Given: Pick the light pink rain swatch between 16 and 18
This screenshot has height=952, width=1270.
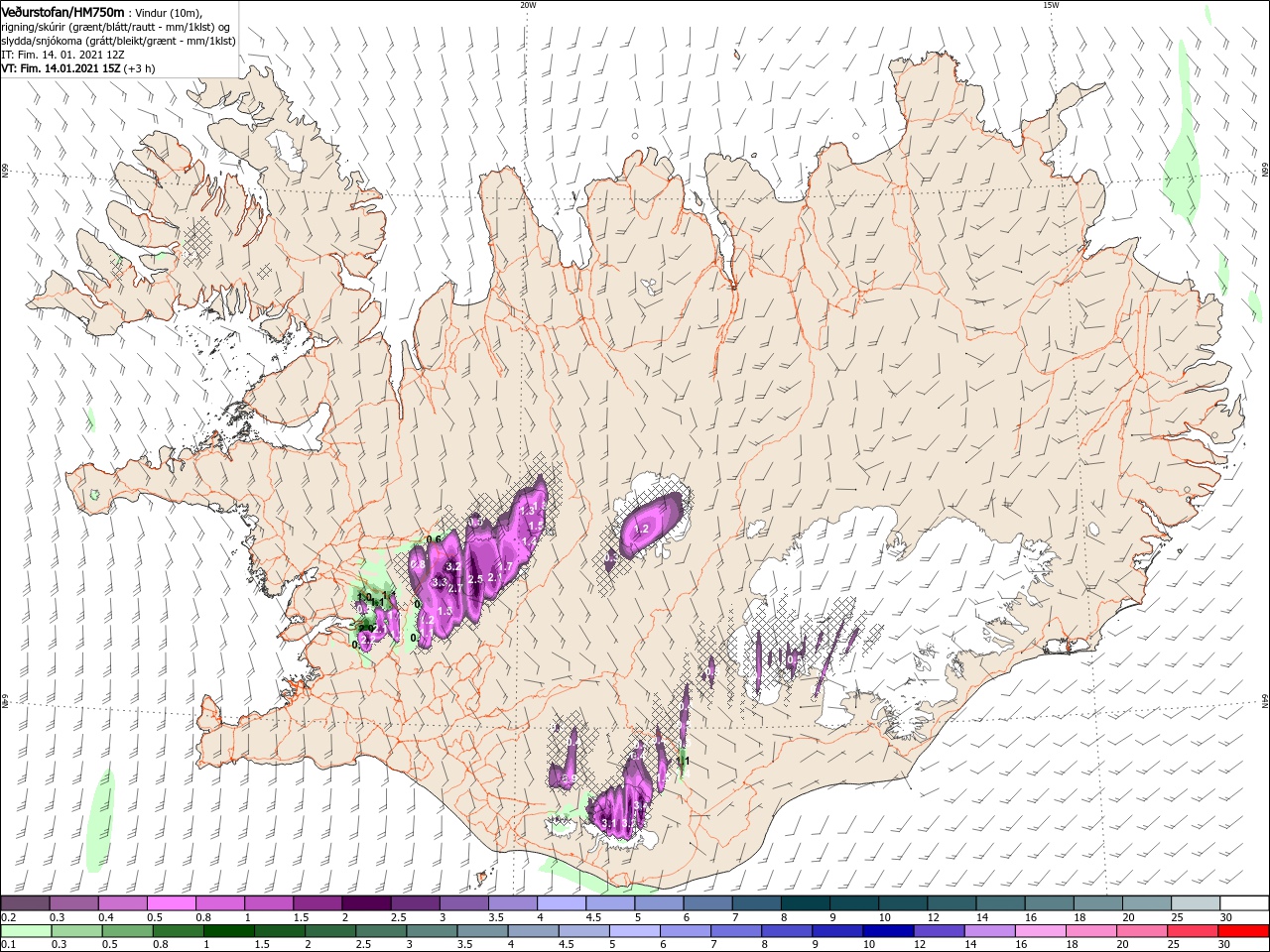Looking at the screenshot, I should pyautogui.click(x=1041, y=931).
